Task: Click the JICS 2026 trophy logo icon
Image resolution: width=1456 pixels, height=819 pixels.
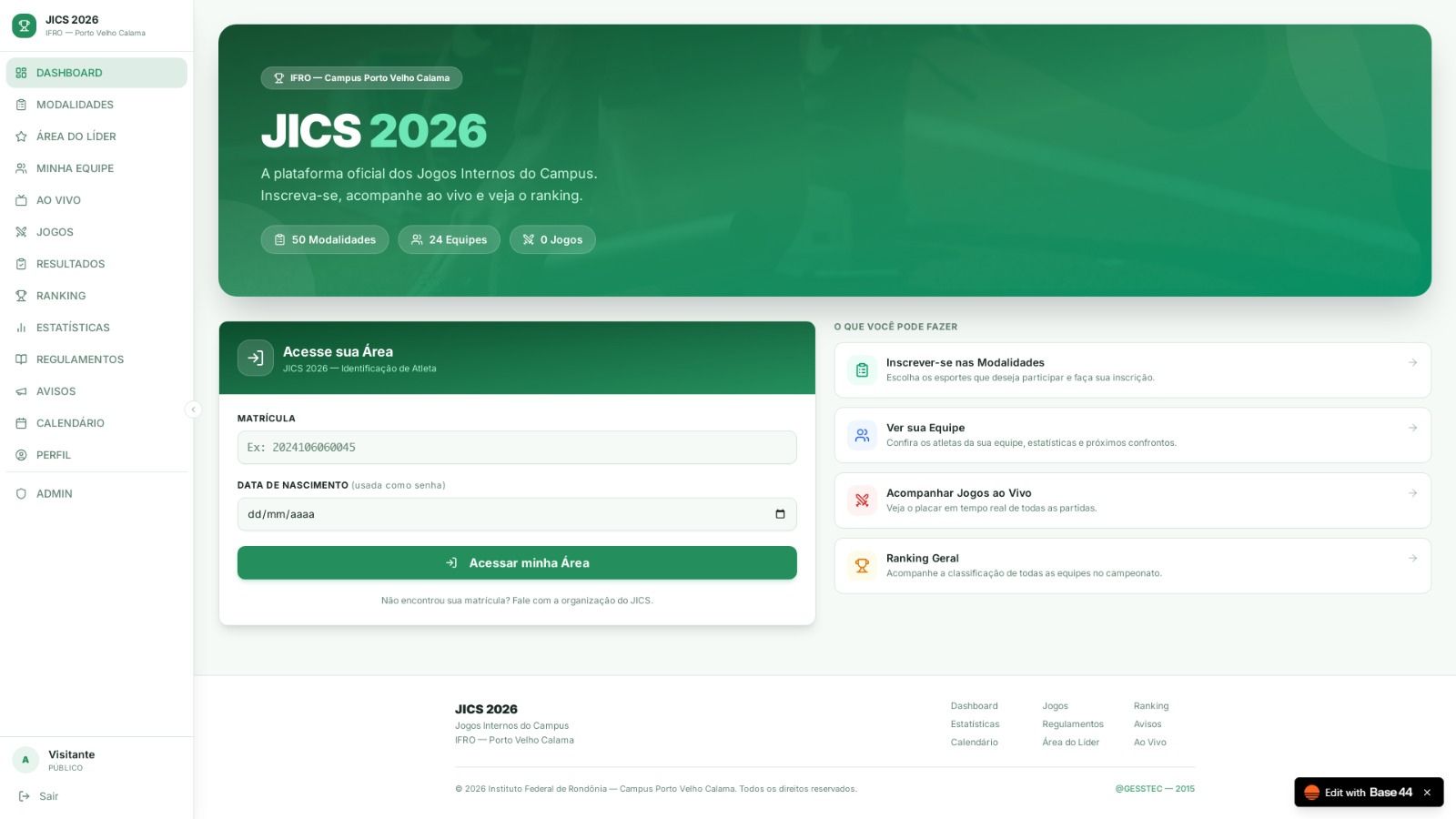Action: (25, 25)
